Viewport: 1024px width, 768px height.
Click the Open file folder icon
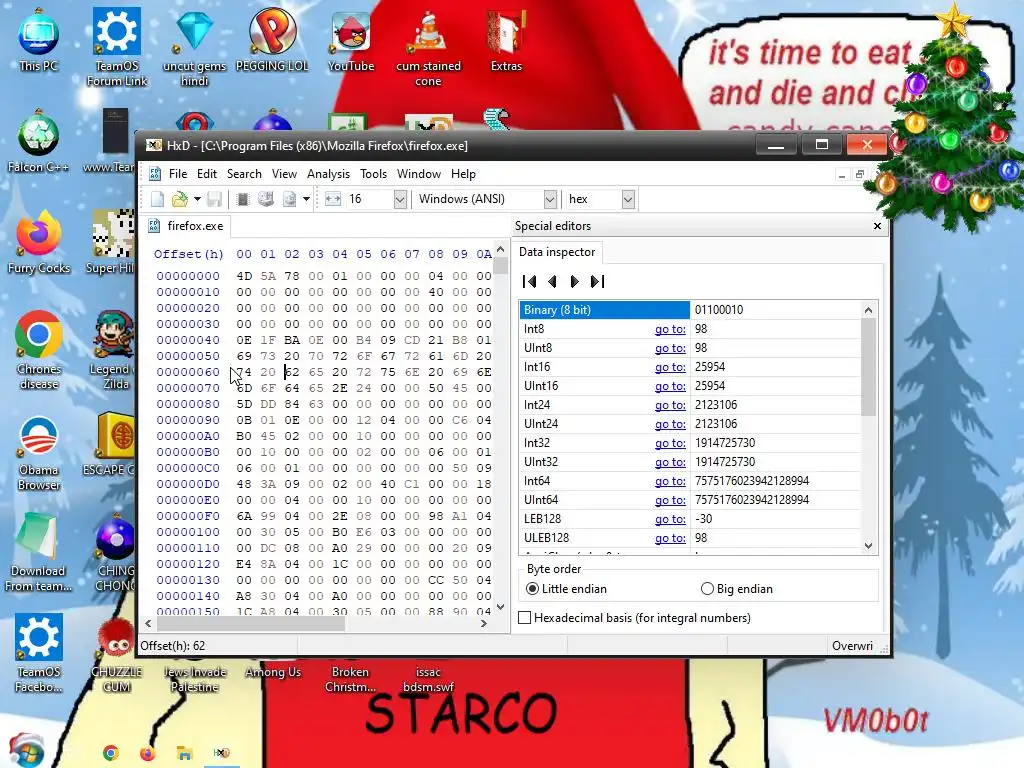[179, 199]
